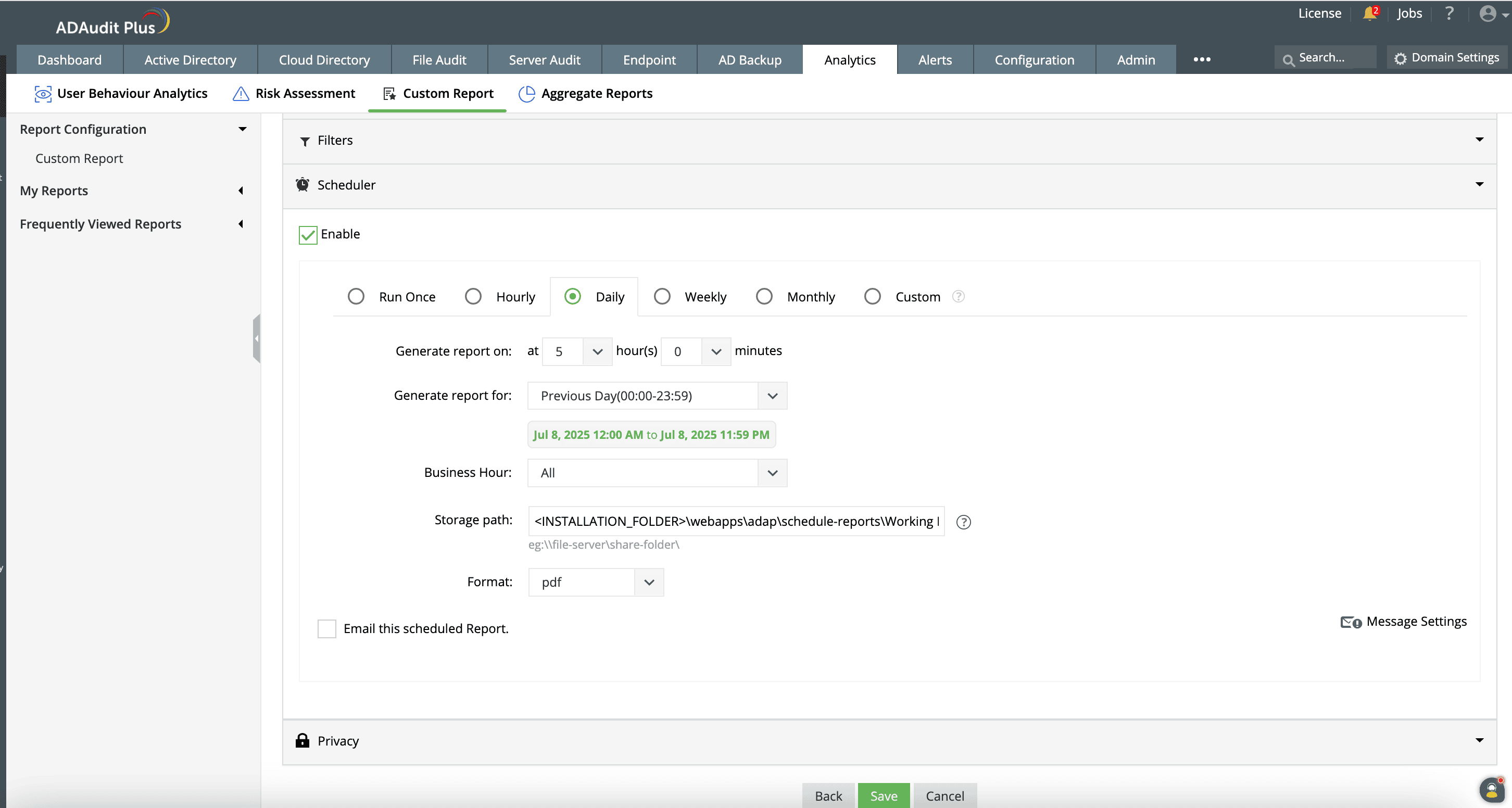Click the Cancel button
1512x808 pixels.
[944, 795]
